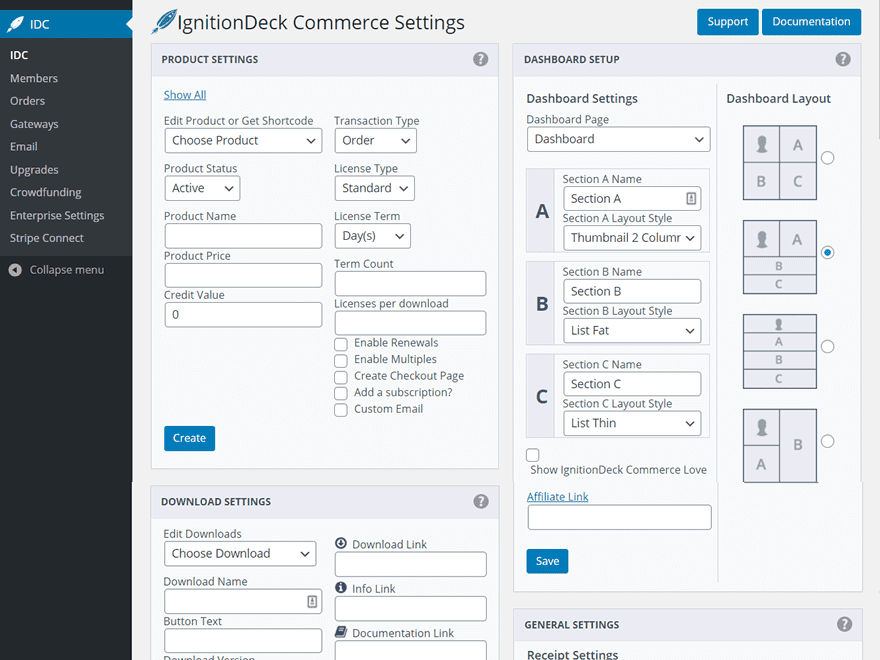Screen dimensions: 880x660
Task: Click the four-quadrant A B C layout thumbnail
Action: point(780,163)
